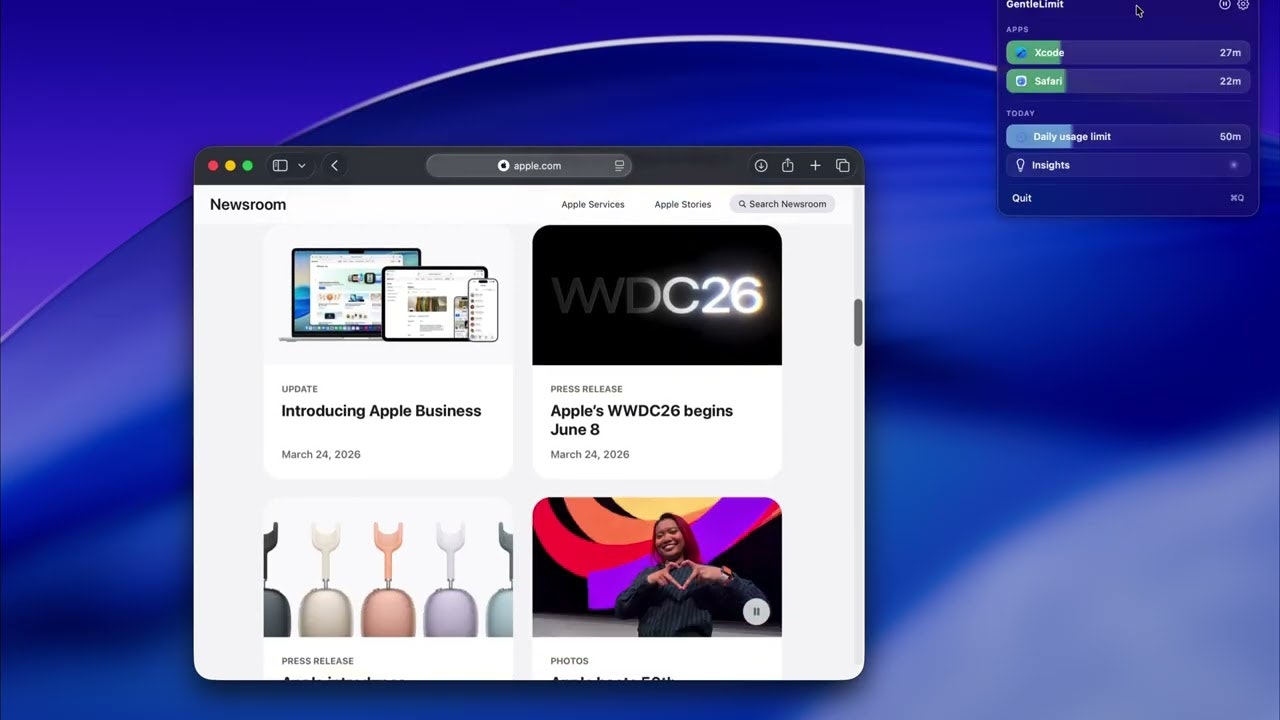
Task: Toggle the Safari sidebar
Action: point(280,166)
